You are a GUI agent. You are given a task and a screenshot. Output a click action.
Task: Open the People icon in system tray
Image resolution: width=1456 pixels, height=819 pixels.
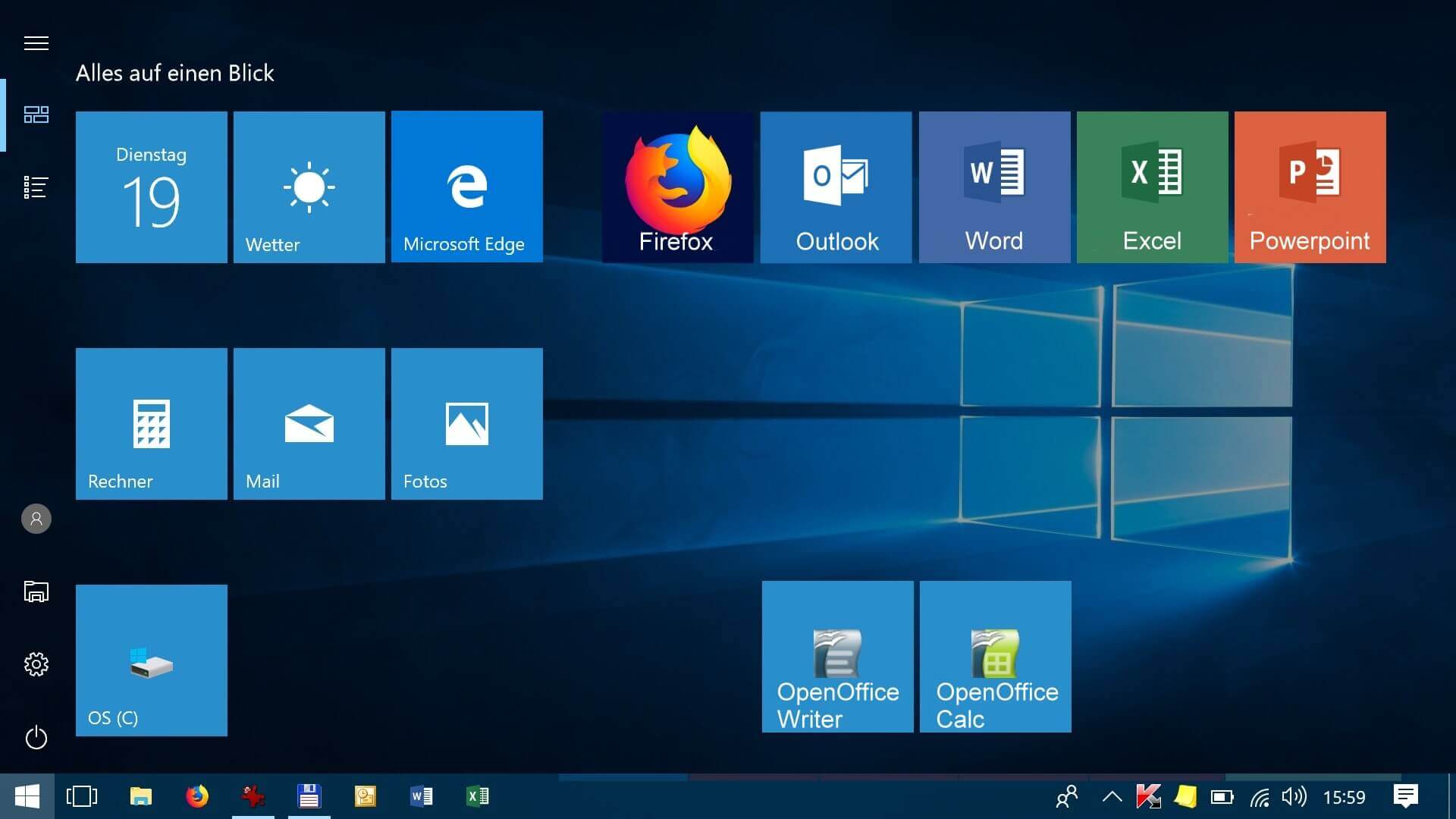click(x=1067, y=796)
